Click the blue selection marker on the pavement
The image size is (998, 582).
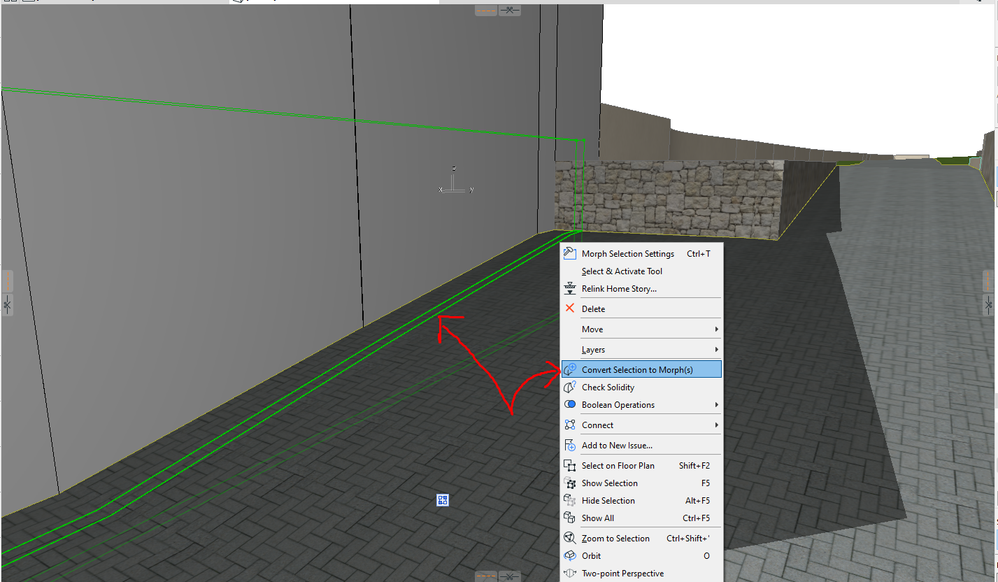tap(443, 500)
